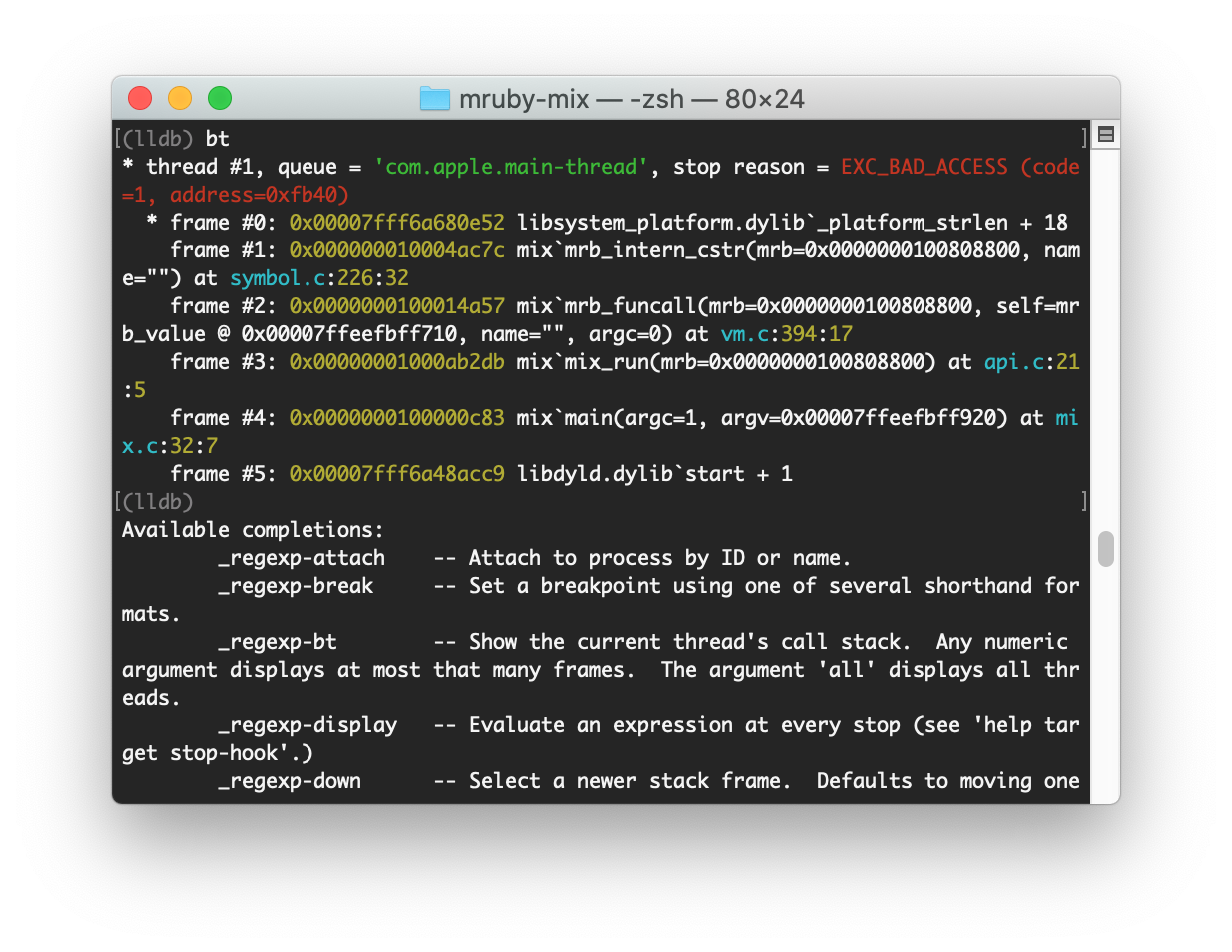Click the _regexp-down completion entry
This screenshot has width=1232, height=952.
click(290, 781)
